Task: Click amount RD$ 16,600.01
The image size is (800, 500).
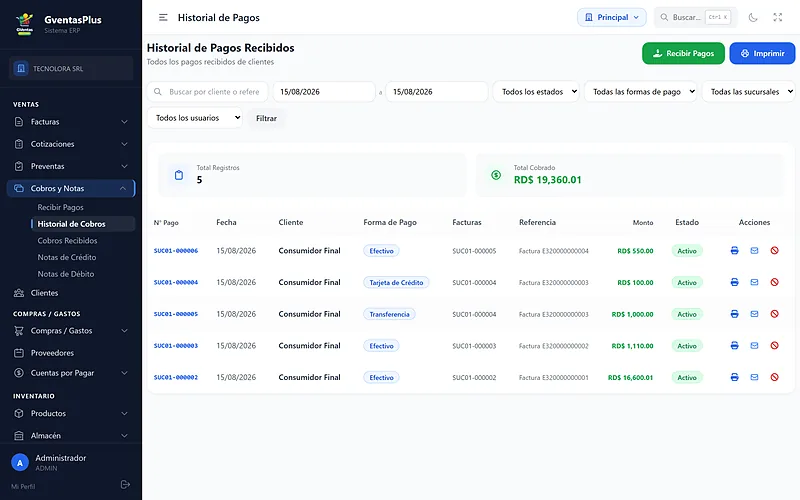Action: 630,378
